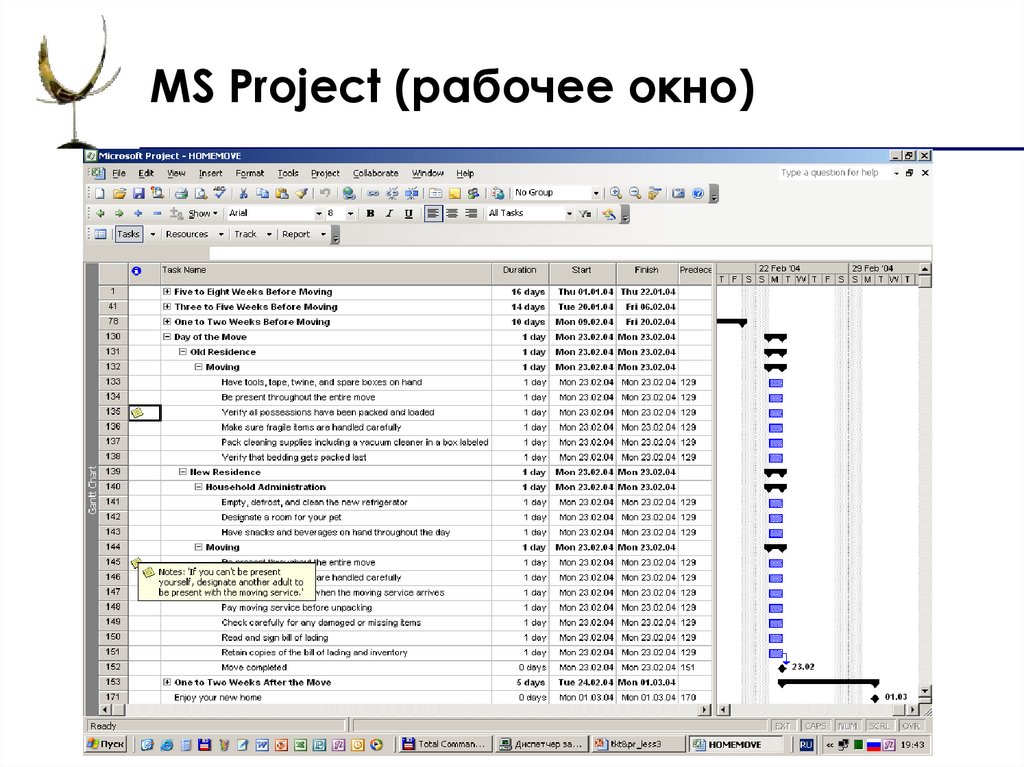
Task: Click the Tasks Project Guide button
Action: [x=129, y=234]
